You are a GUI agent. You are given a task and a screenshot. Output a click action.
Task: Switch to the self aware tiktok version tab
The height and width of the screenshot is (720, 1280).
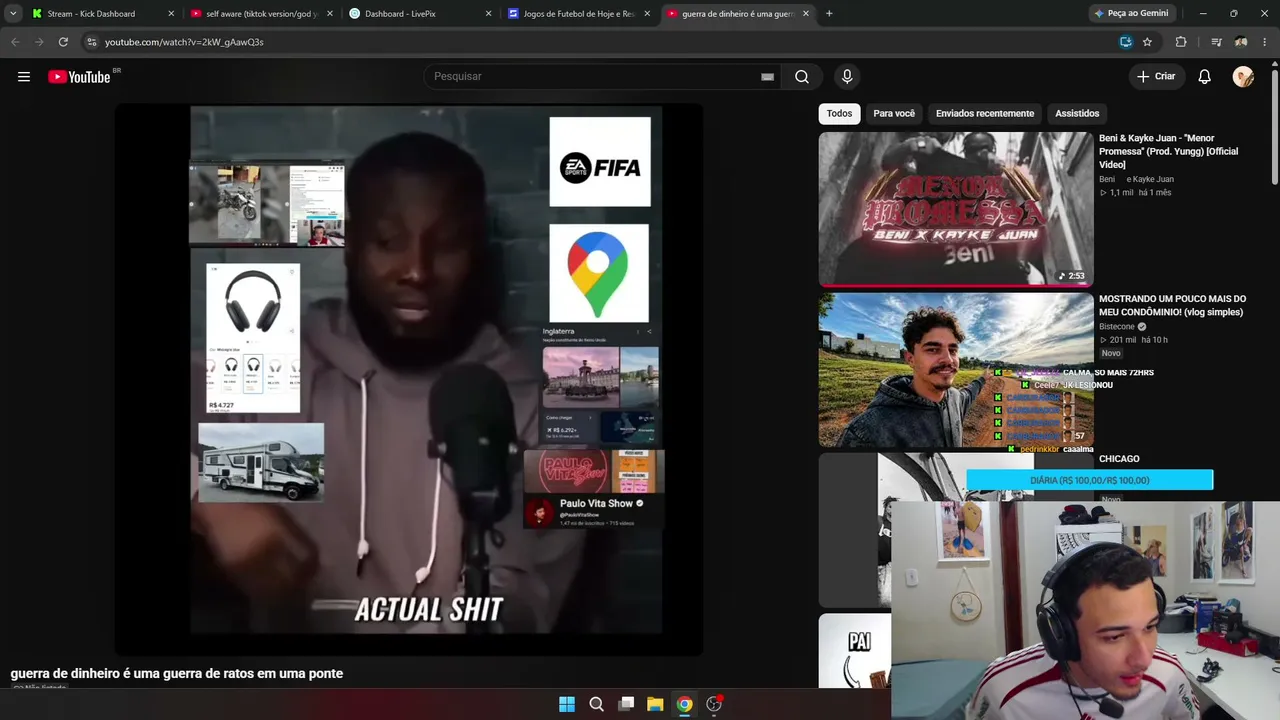coord(262,14)
